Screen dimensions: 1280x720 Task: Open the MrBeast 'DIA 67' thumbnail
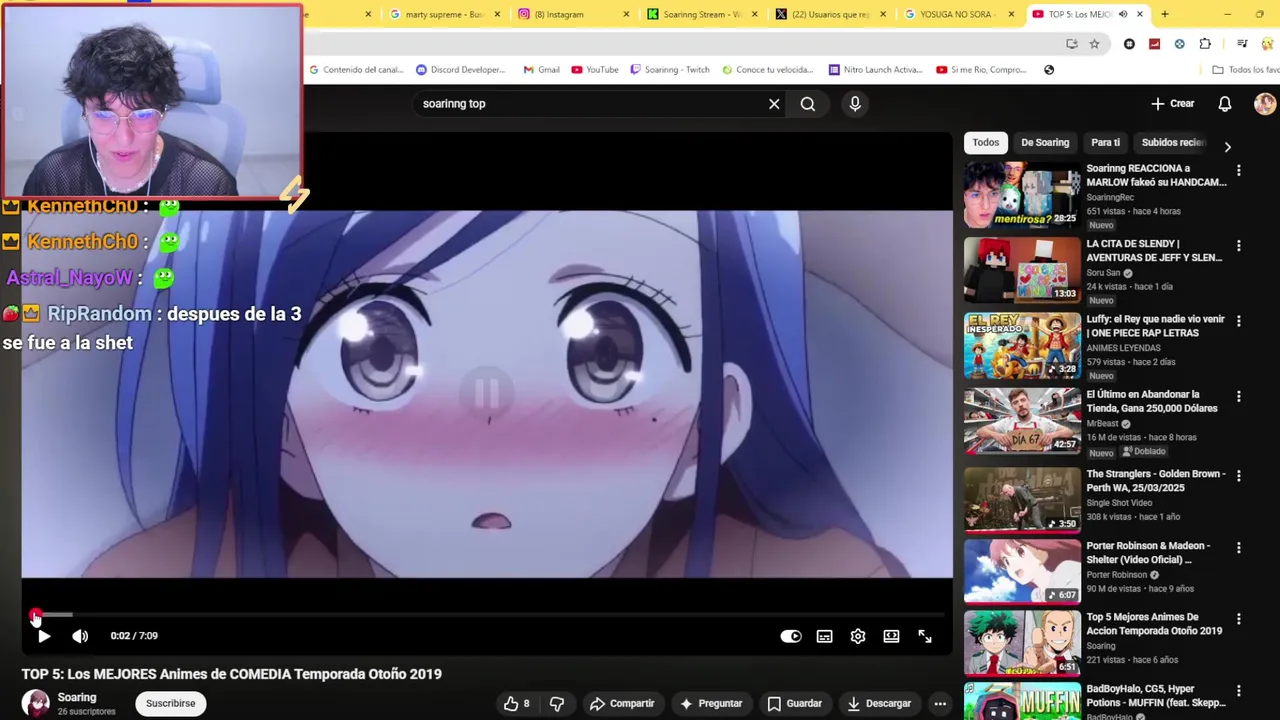pyautogui.click(x=1022, y=421)
